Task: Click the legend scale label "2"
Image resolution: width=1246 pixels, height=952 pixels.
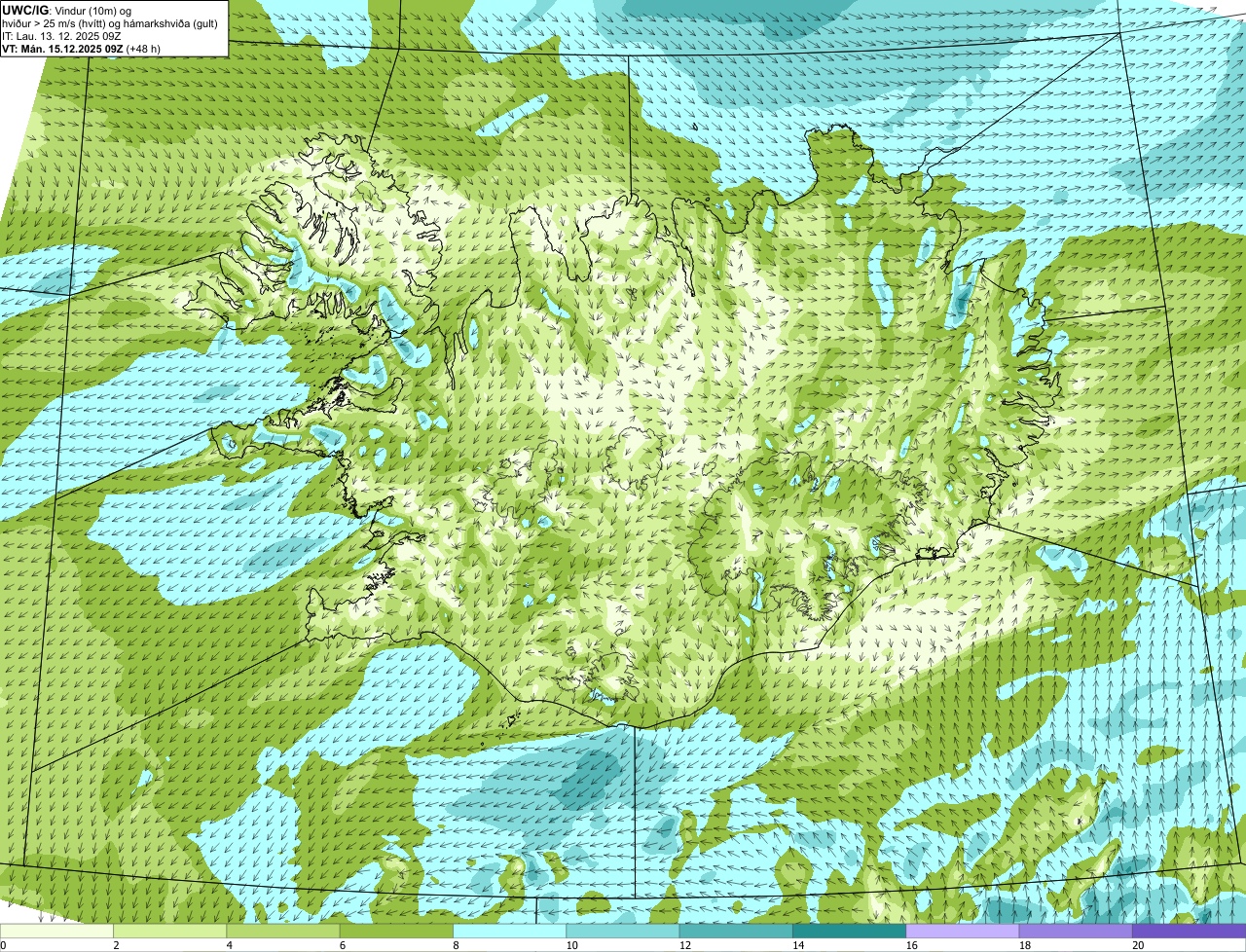Action: coord(116,945)
